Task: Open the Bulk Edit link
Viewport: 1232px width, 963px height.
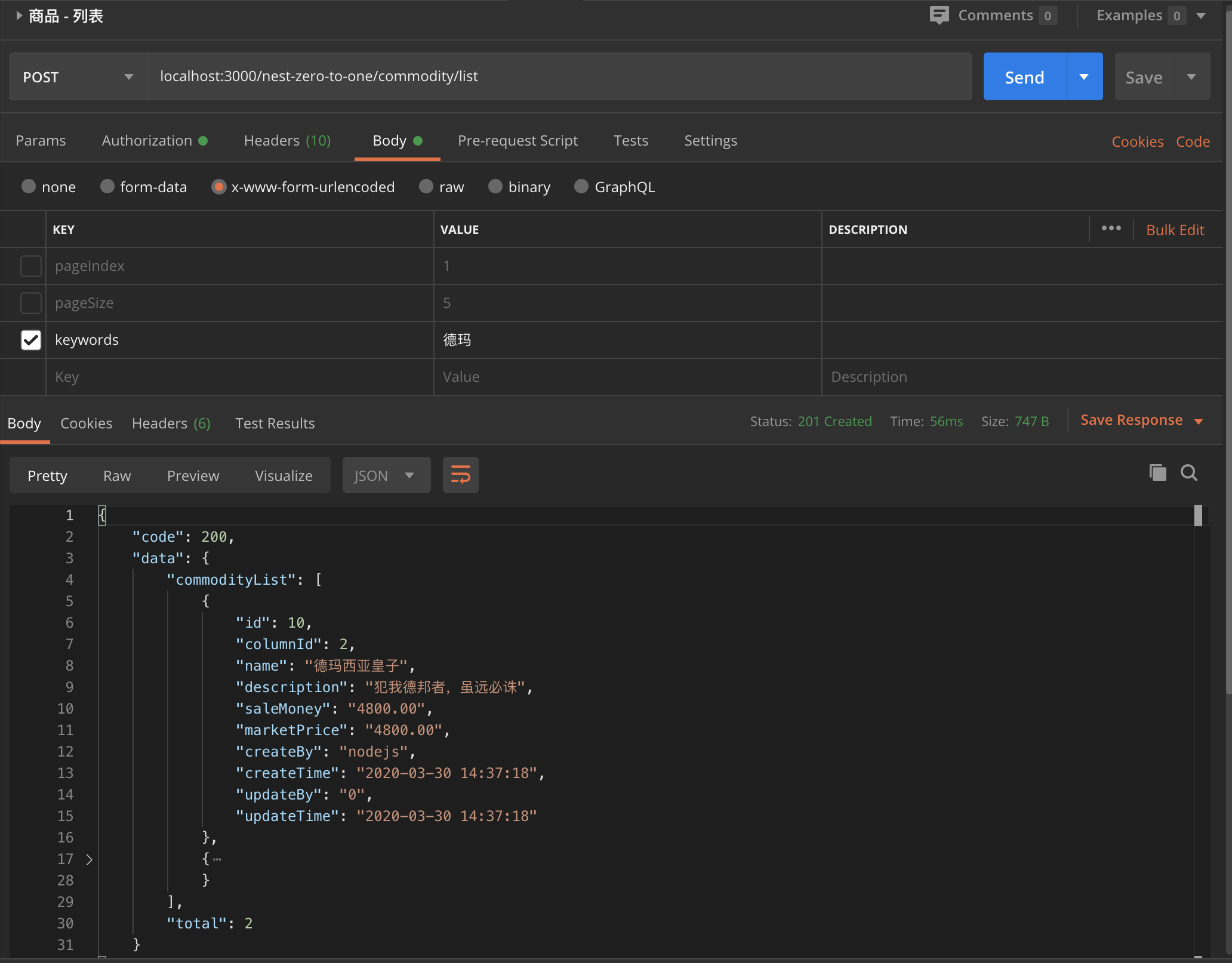Action: (x=1175, y=230)
